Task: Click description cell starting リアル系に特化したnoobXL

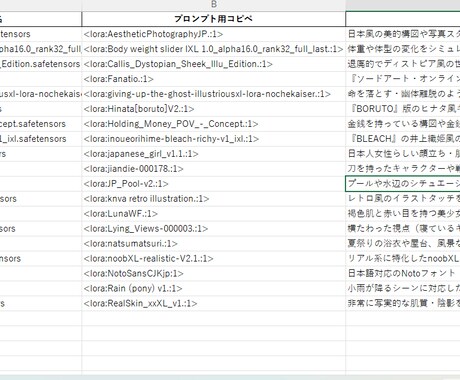Action: [x=403, y=259]
